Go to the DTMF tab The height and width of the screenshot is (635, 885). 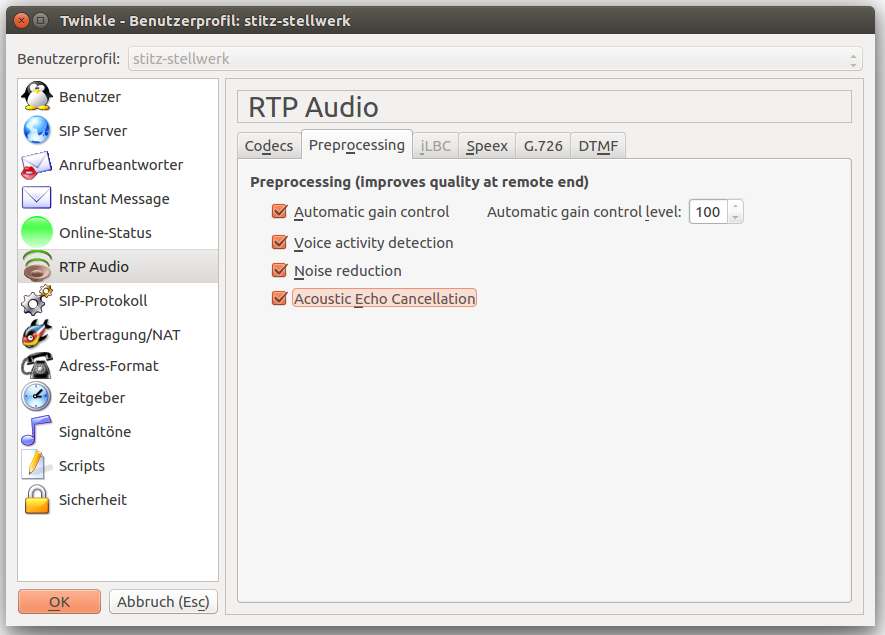598,146
